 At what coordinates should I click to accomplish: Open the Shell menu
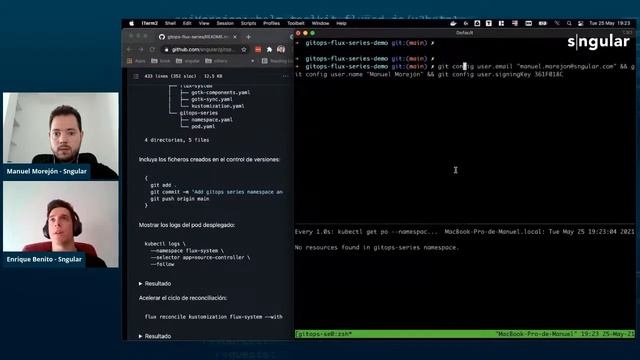point(170,23)
